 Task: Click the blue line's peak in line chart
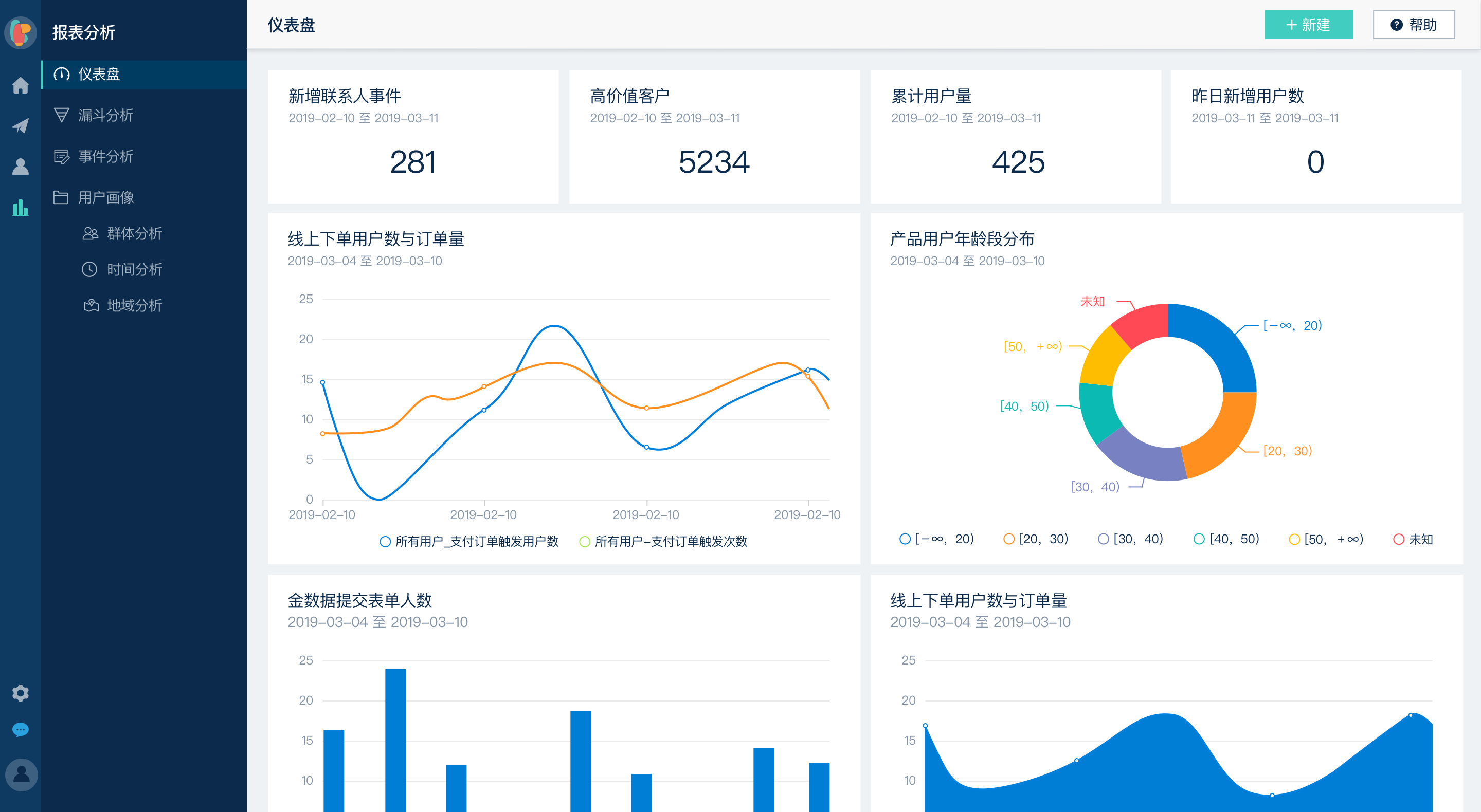(x=554, y=326)
